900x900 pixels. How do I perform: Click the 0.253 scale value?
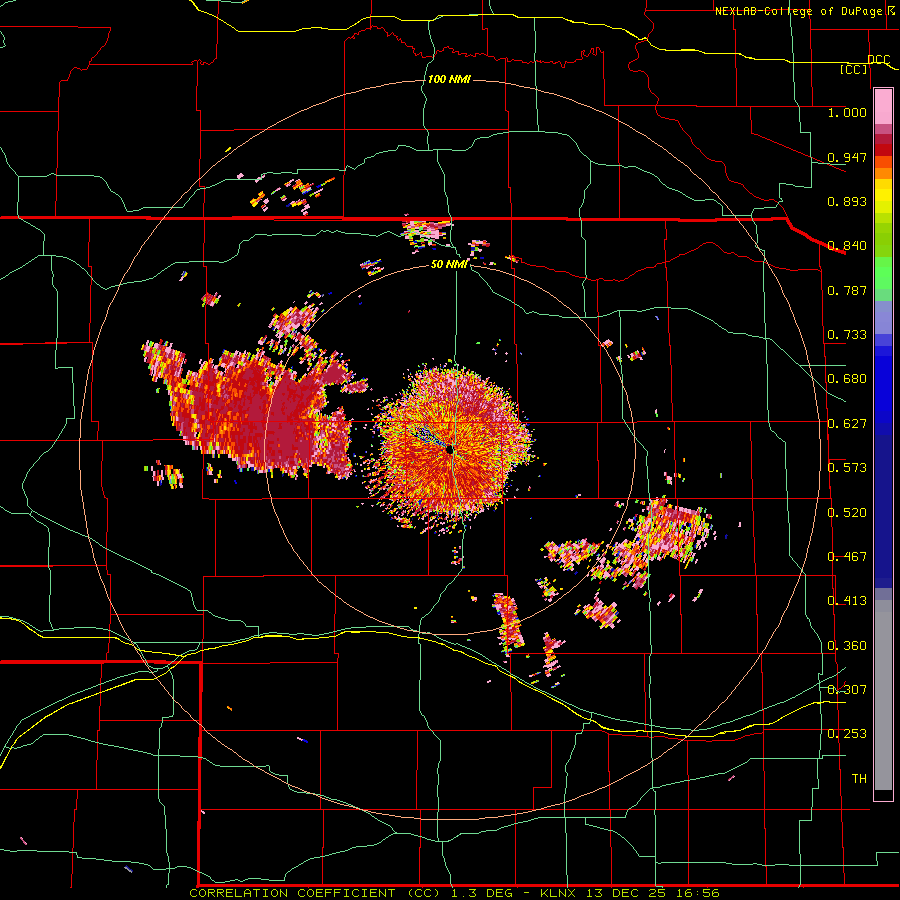pos(847,734)
